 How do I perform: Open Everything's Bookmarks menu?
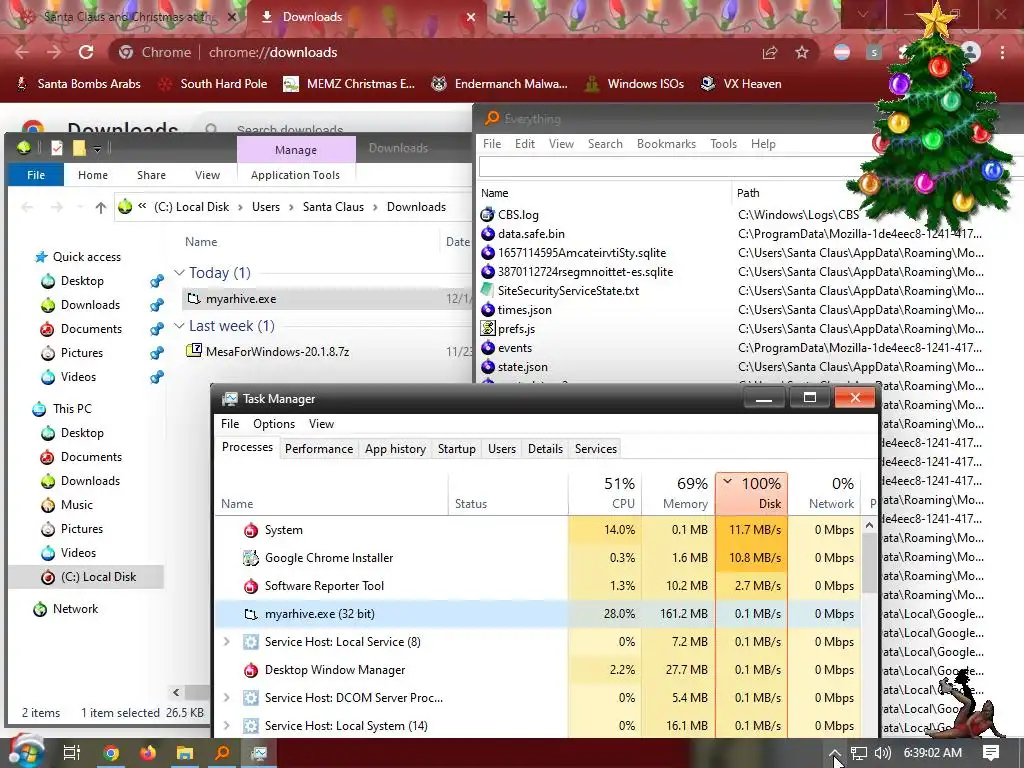click(x=666, y=144)
